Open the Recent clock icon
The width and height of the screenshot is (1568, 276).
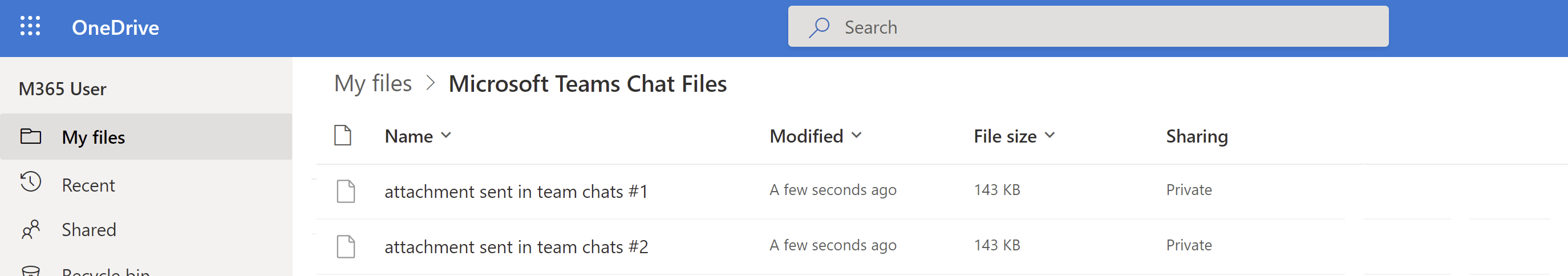tap(30, 182)
